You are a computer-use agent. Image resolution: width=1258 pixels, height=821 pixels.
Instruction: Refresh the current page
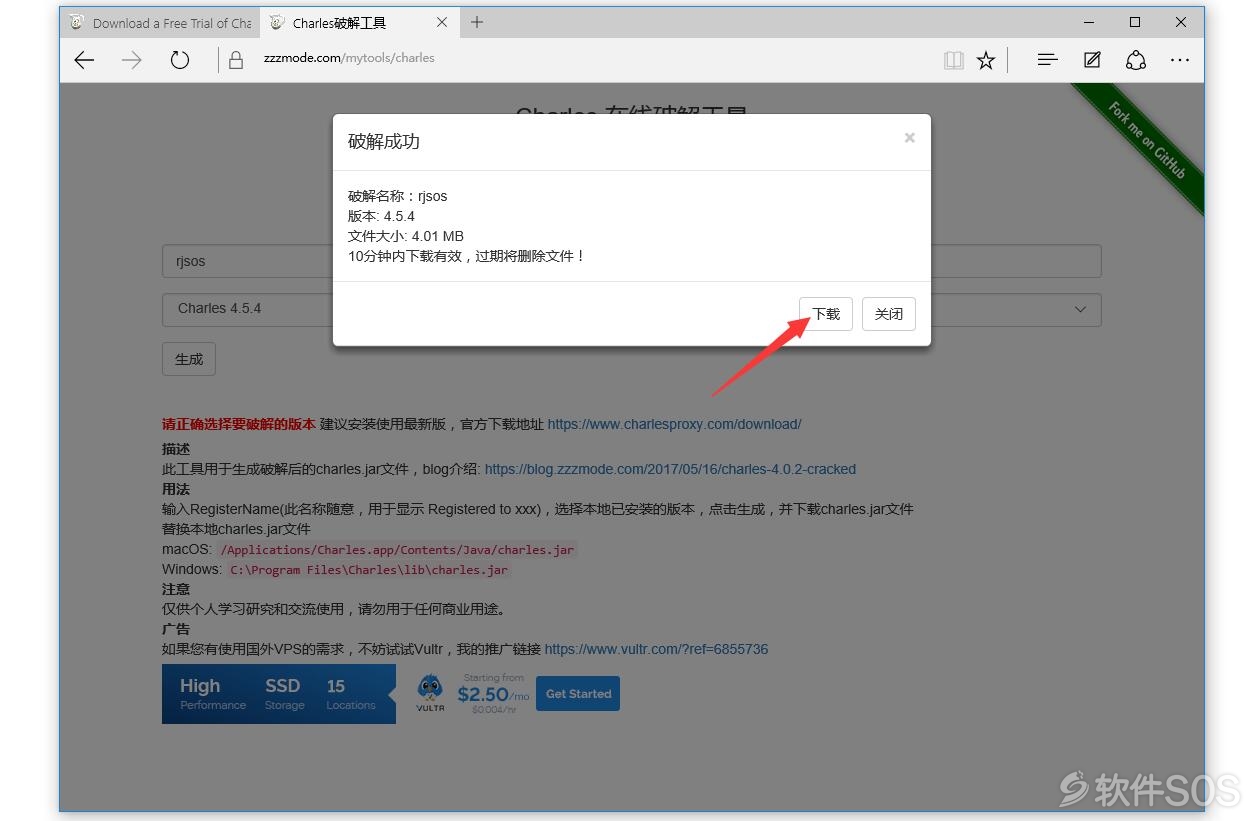[x=179, y=60]
